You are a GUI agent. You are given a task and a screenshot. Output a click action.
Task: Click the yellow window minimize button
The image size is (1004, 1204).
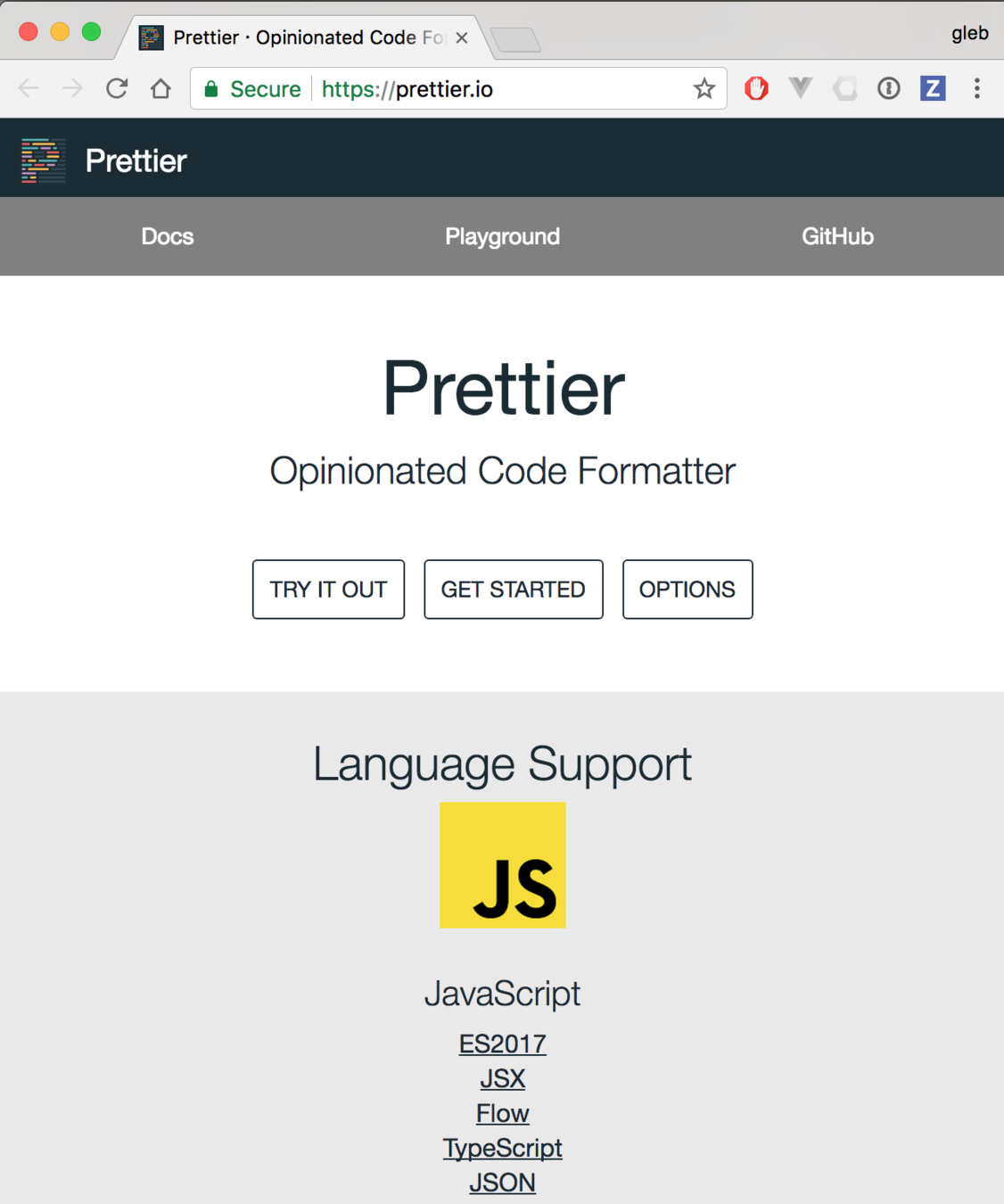click(x=60, y=32)
